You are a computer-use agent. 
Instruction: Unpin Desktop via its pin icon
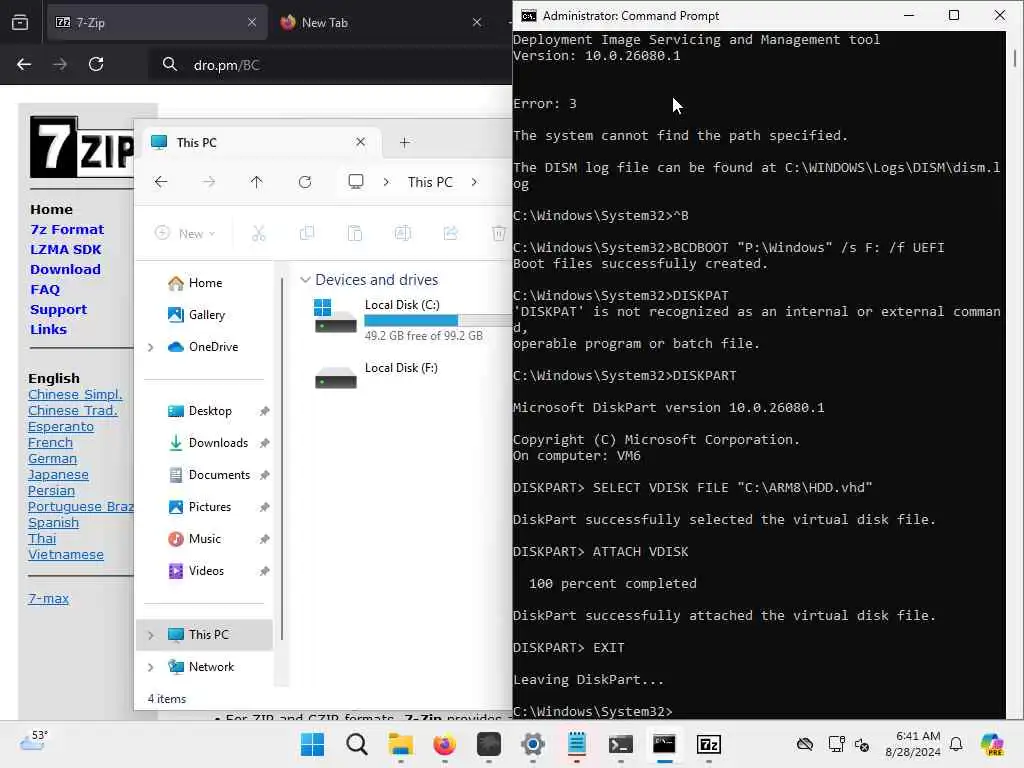[264, 411]
